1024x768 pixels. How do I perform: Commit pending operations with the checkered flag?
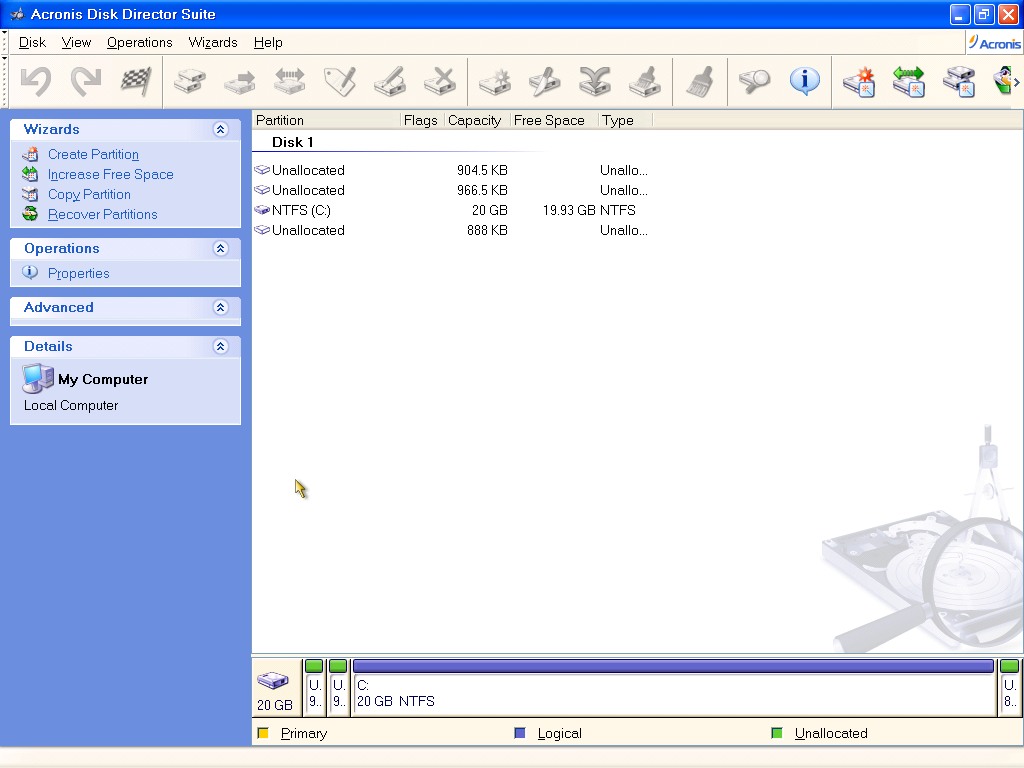coord(136,82)
